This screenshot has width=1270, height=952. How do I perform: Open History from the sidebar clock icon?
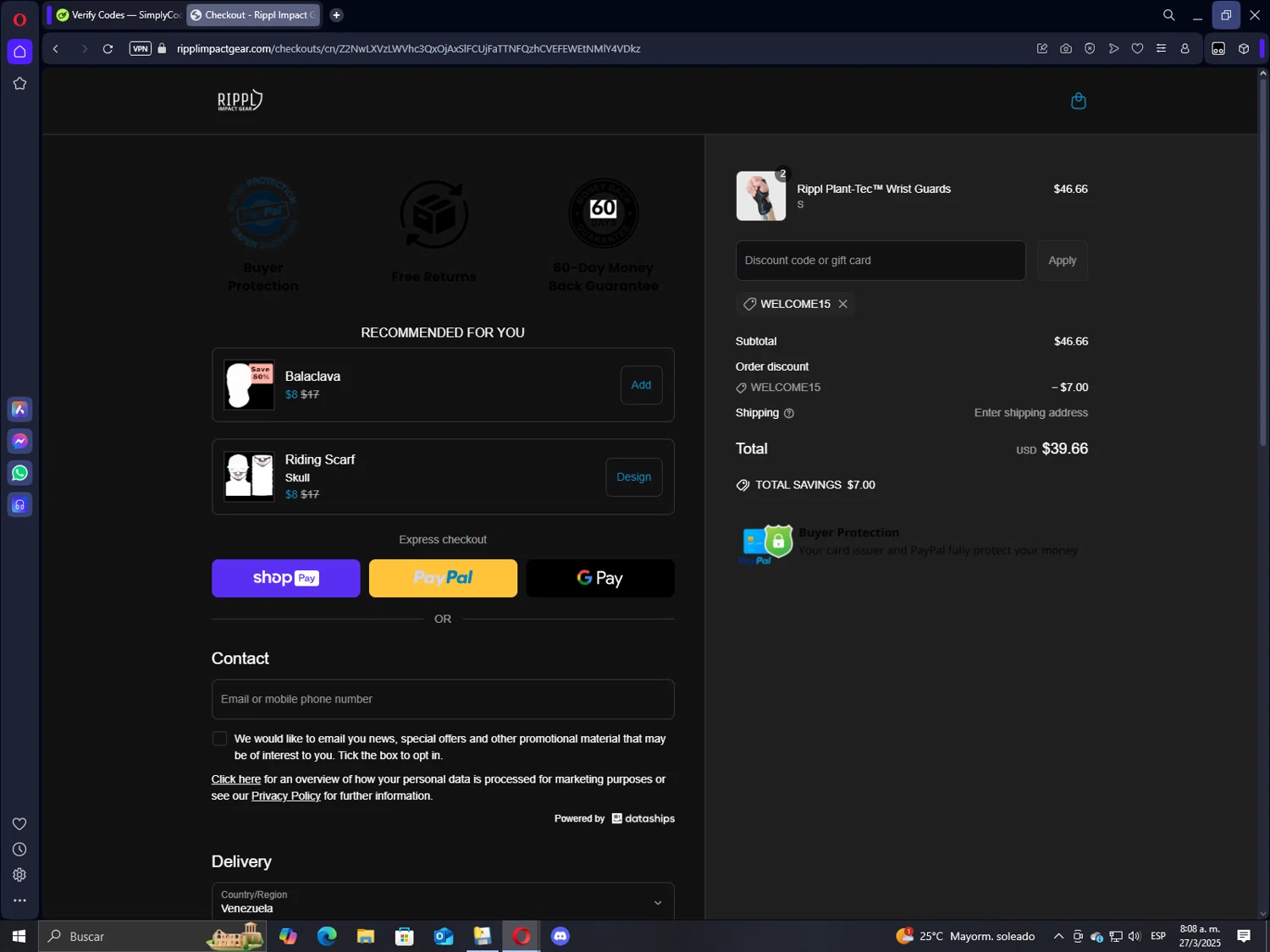(x=19, y=850)
